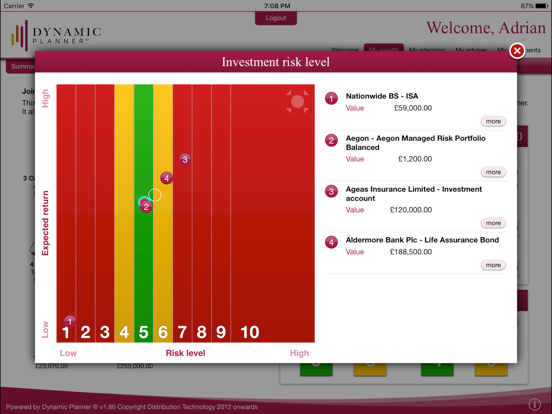The height and width of the screenshot is (414, 552).
Task: Tap the Expected return axis label
Action: pos(45,223)
